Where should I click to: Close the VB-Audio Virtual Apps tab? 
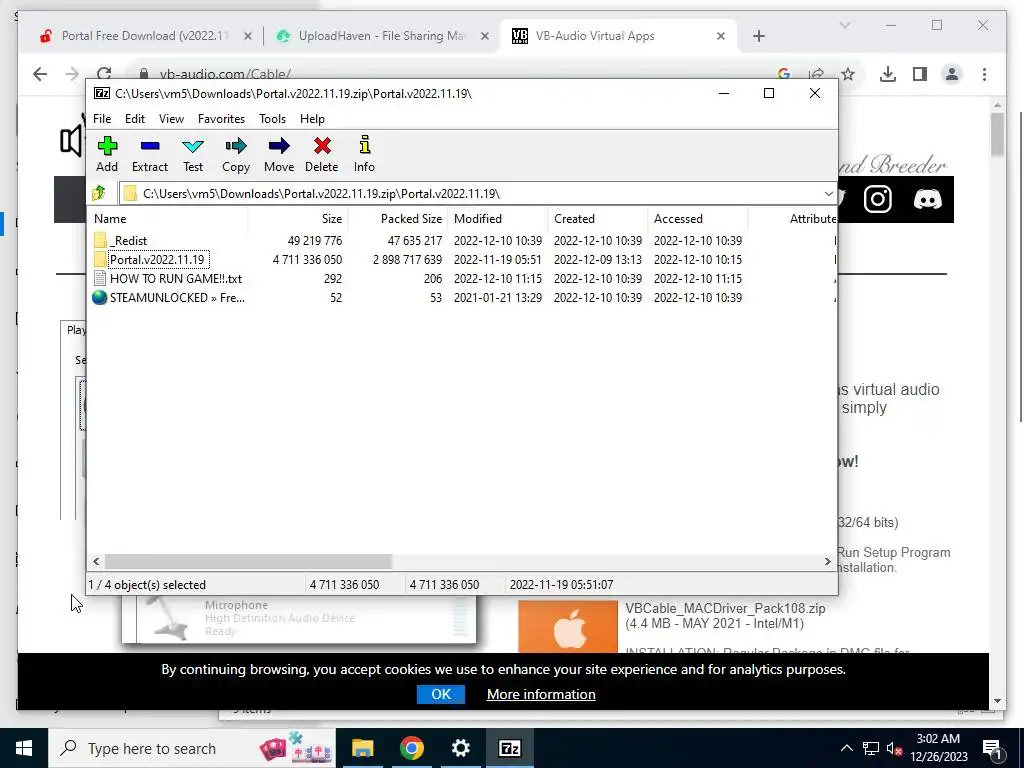[720, 36]
